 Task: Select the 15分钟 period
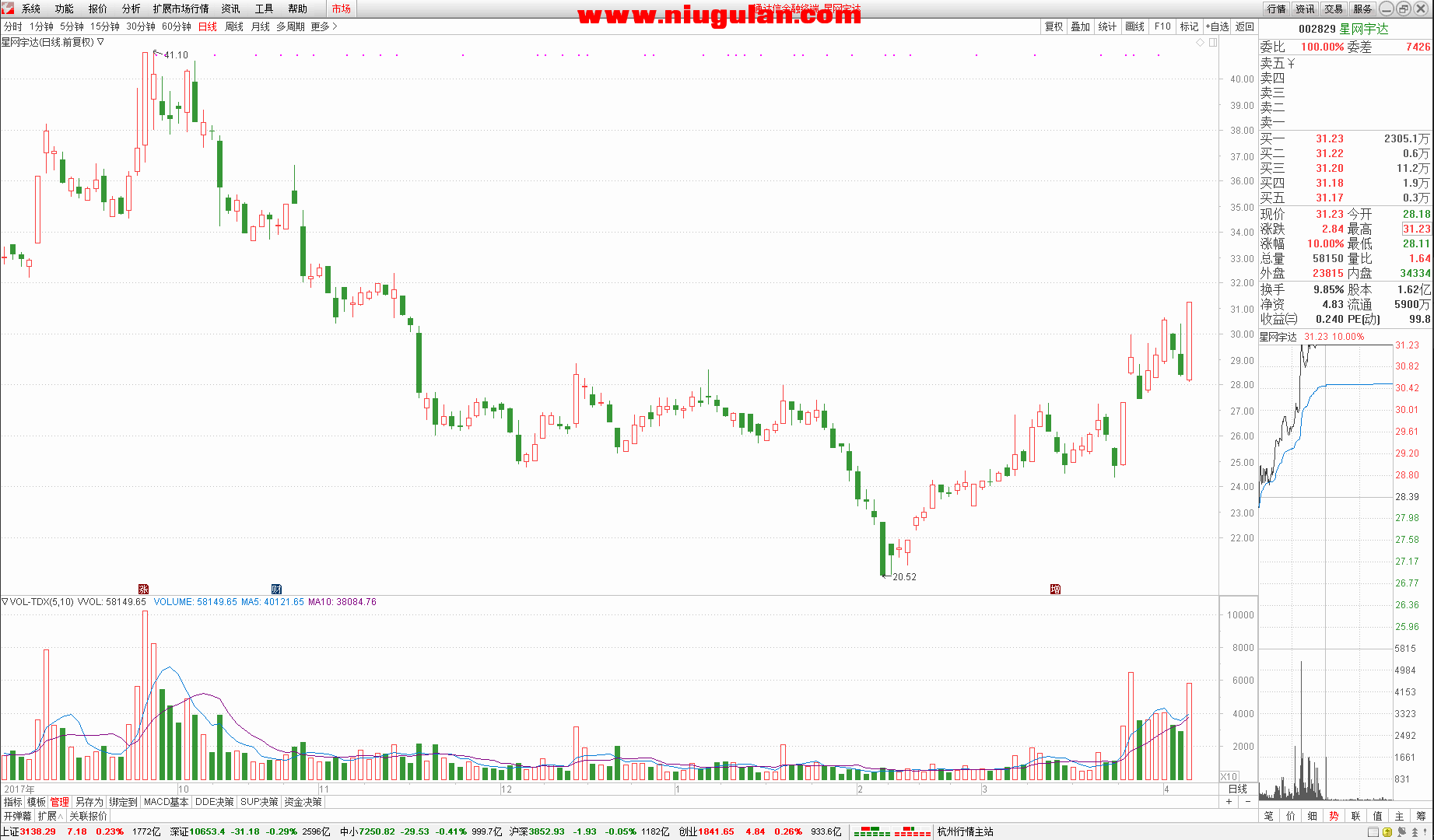tap(105, 26)
